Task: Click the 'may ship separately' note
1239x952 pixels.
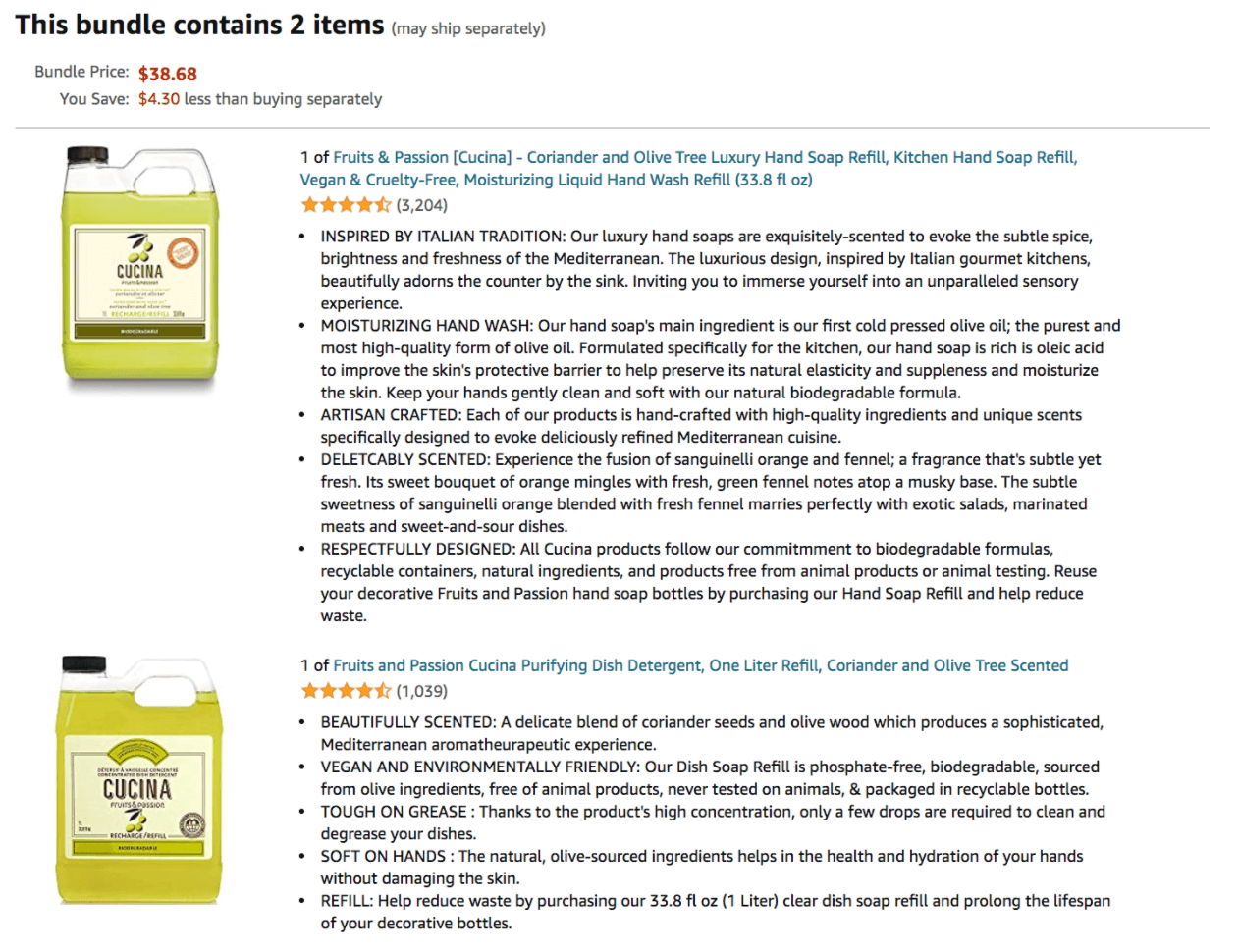Action: (x=468, y=29)
